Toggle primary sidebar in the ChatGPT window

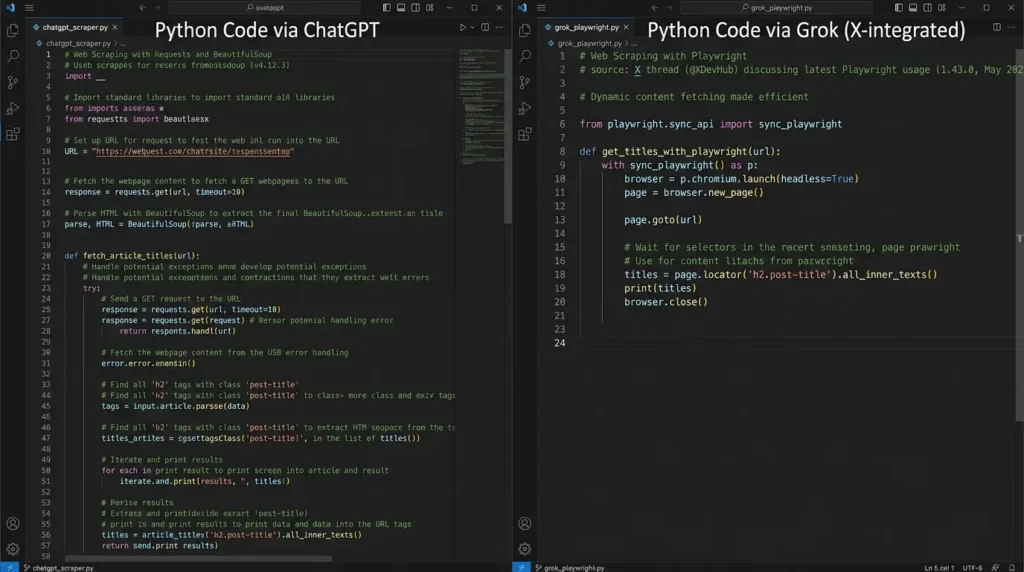coord(387,8)
